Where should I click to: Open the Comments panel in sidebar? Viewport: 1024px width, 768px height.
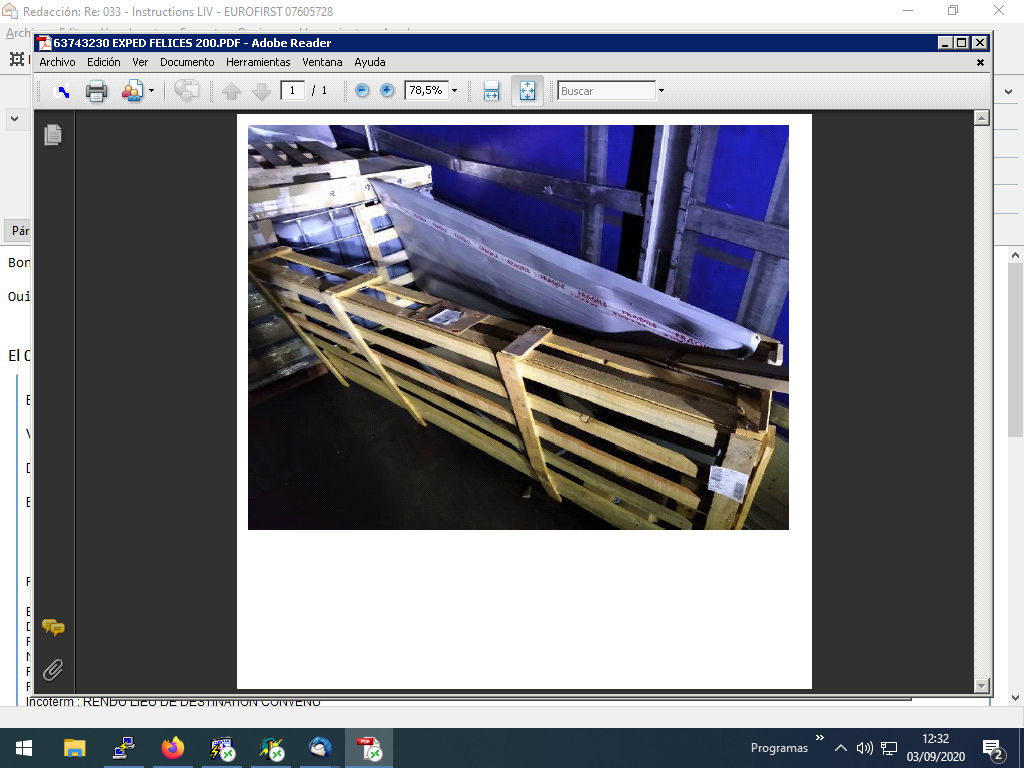53,628
